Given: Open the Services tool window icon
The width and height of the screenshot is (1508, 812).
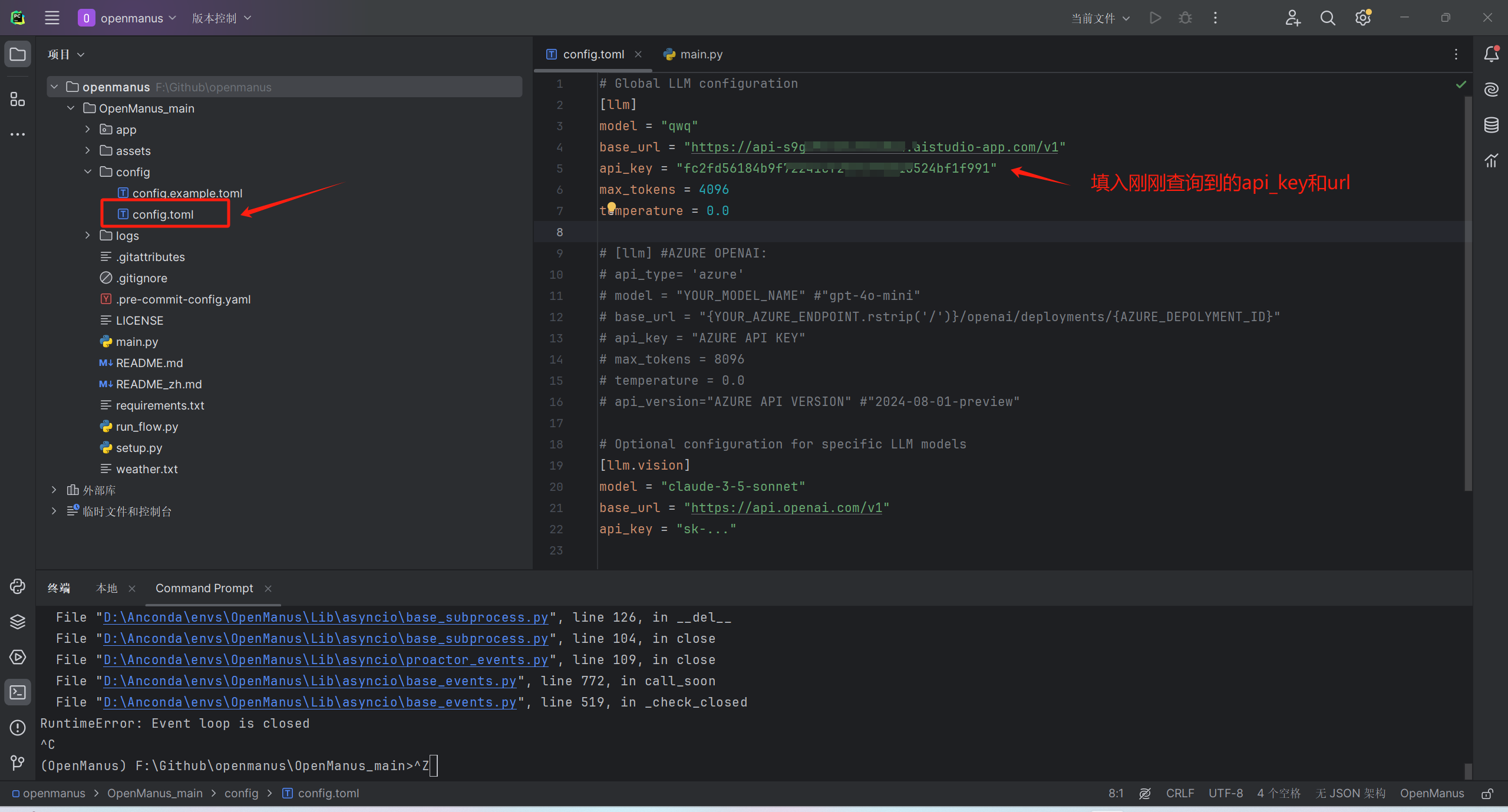Looking at the screenshot, I should point(18,657).
